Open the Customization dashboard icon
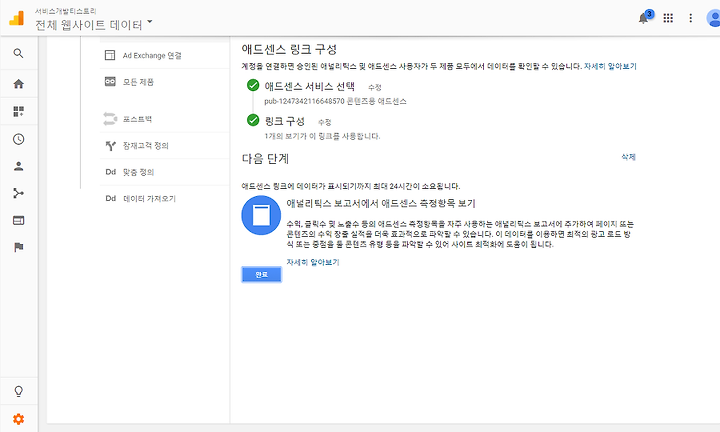This screenshot has width=720, height=432. [18, 111]
